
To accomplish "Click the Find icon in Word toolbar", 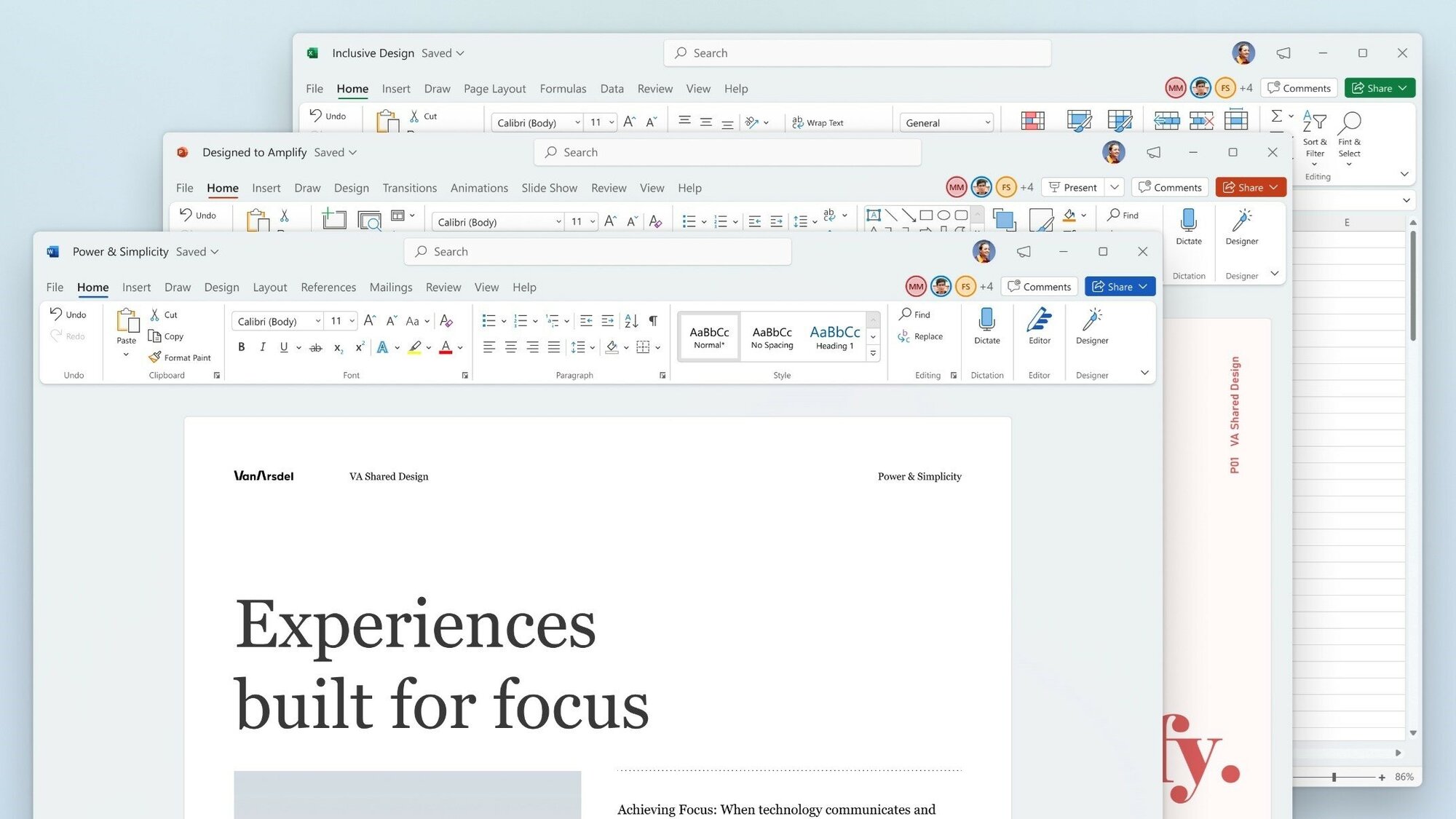I will click(916, 314).
